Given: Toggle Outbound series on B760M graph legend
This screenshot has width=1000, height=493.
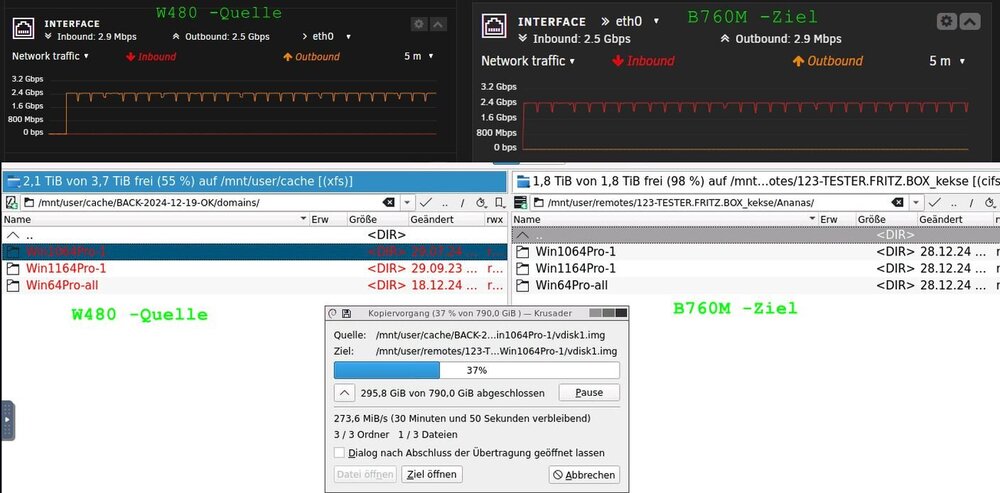Looking at the screenshot, I should (828, 61).
